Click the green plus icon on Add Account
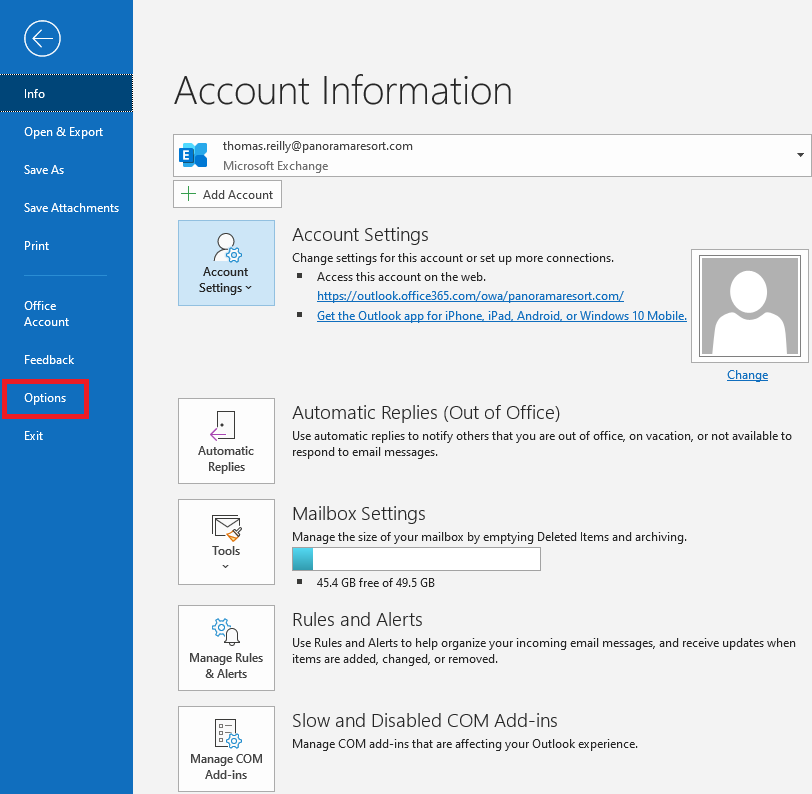Image resolution: width=812 pixels, height=794 pixels. 188,194
